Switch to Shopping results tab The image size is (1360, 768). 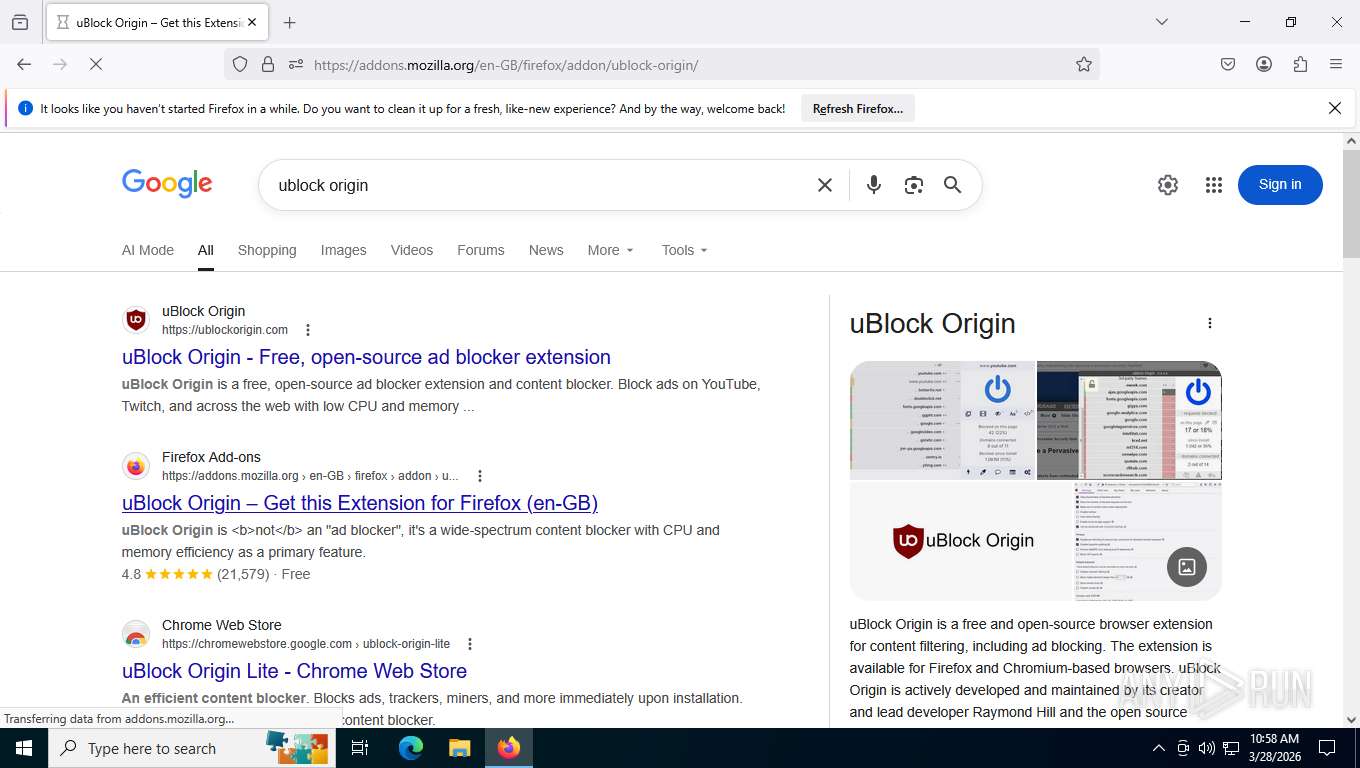[x=267, y=250]
